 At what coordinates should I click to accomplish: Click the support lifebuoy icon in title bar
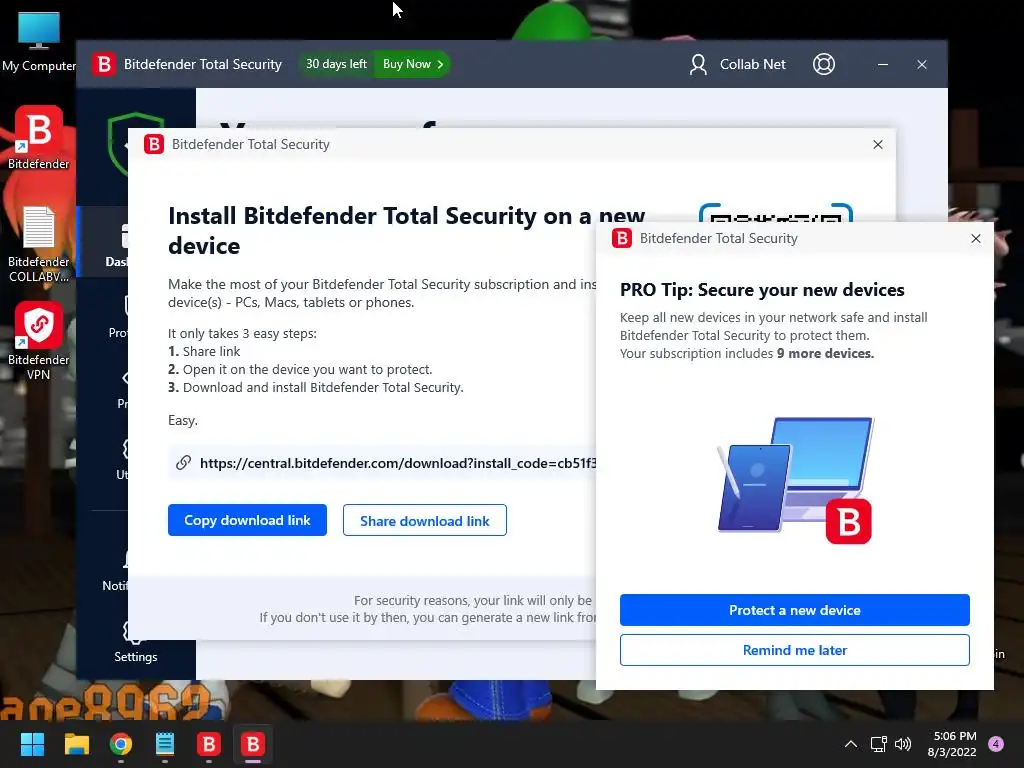pyautogui.click(x=824, y=64)
